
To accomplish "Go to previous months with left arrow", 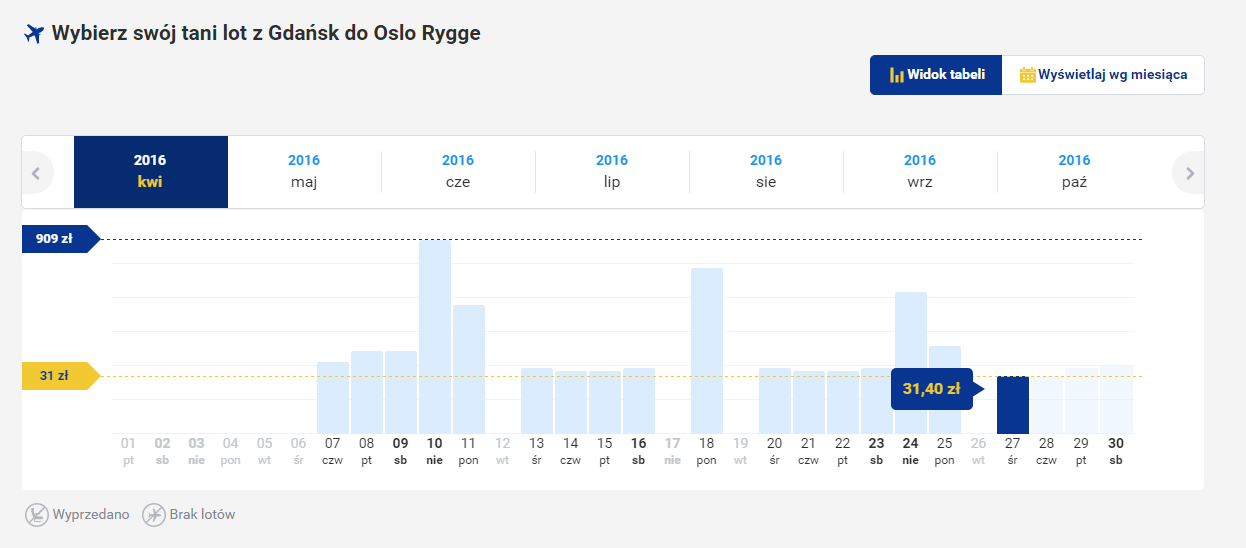I will point(37,172).
